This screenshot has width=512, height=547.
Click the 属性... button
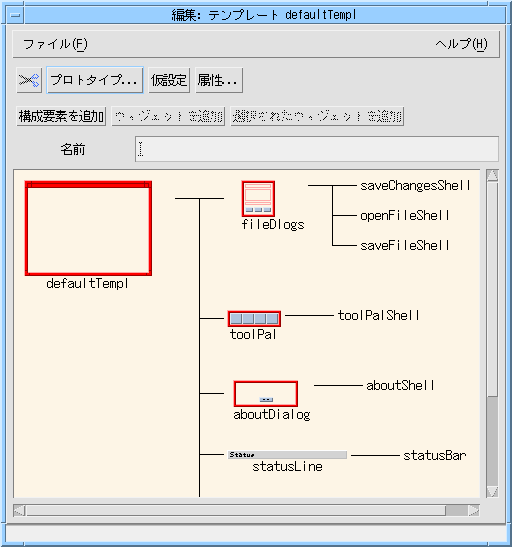click(x=219, y=80)
